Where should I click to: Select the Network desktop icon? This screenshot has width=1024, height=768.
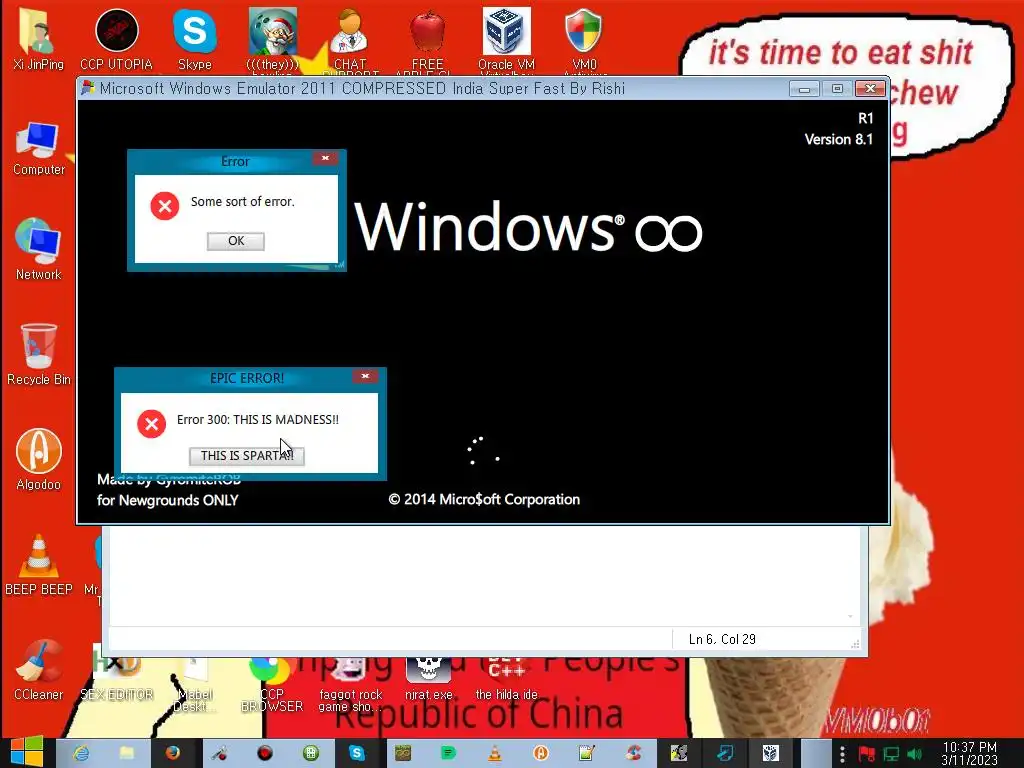coord(39,249)
